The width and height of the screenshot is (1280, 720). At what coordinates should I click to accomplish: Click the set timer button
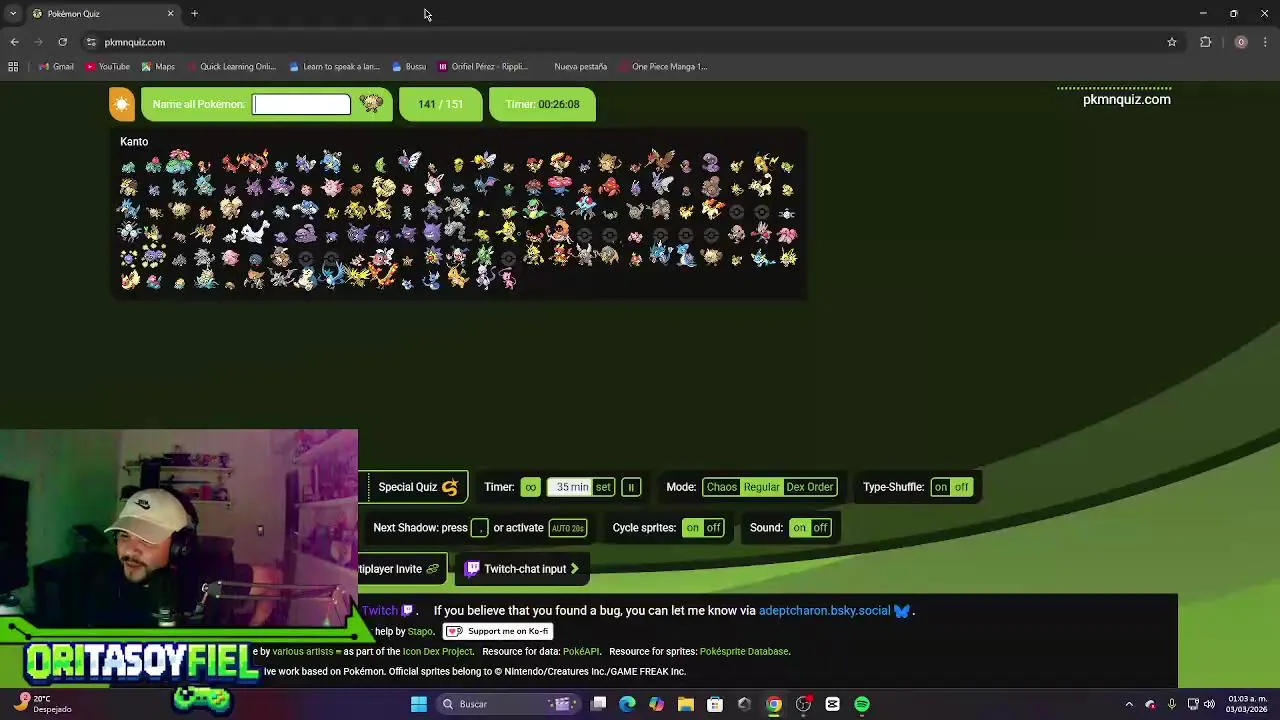pos(603,487)
